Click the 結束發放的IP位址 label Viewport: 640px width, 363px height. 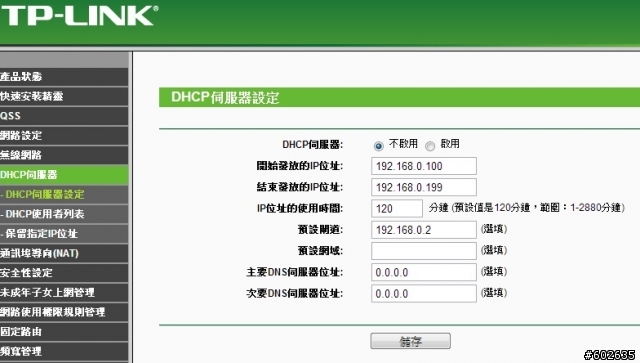coord(300,187)
